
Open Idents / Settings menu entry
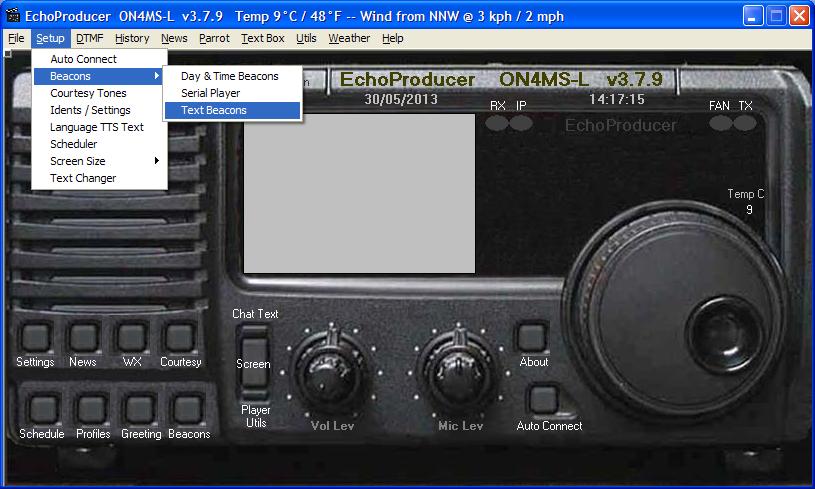click(100, 110)
